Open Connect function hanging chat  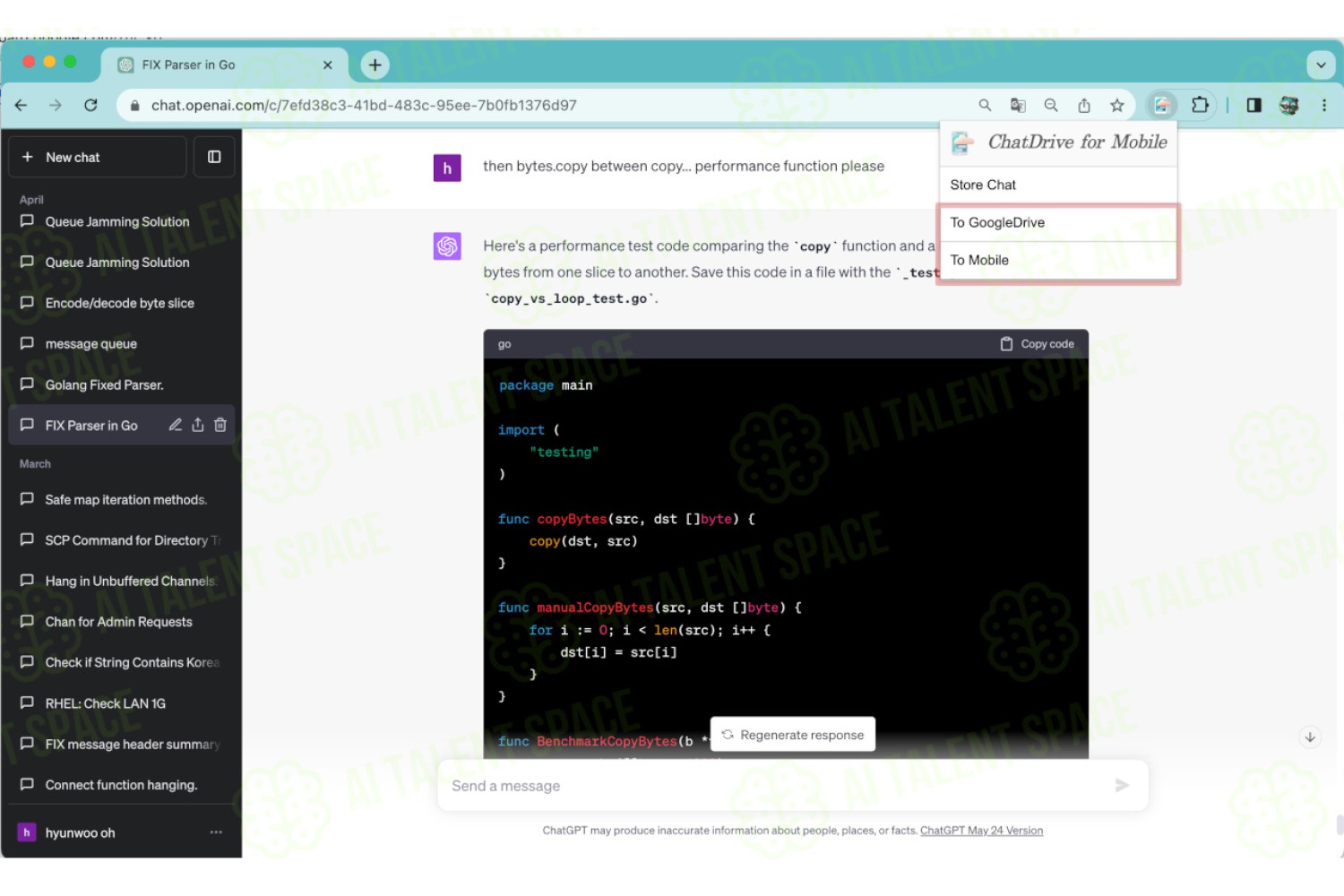coord(121,785)
